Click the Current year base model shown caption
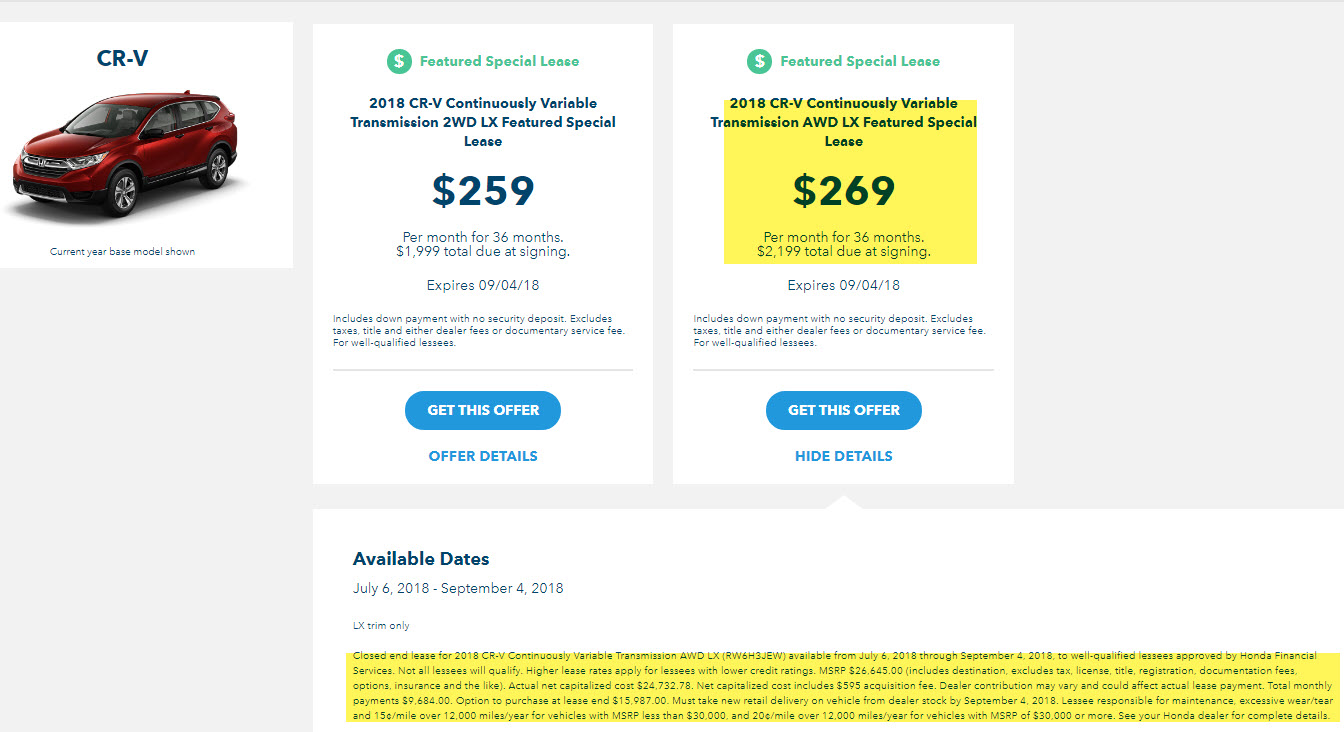 (x=123, y=251)
